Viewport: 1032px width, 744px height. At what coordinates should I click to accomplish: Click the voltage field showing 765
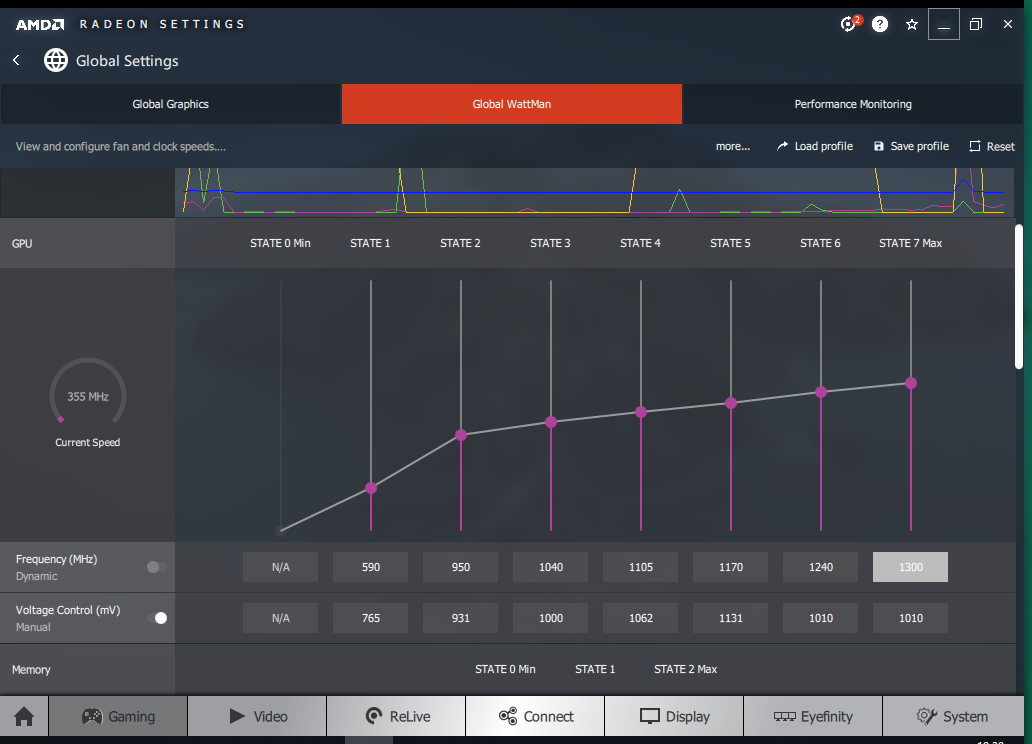371,618
